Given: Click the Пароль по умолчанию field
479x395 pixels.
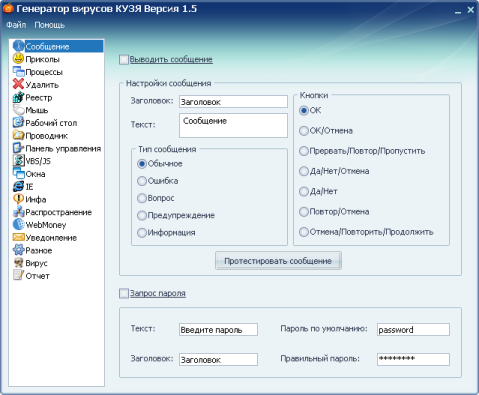Looking at the screenshot, I should pos(413,330).
